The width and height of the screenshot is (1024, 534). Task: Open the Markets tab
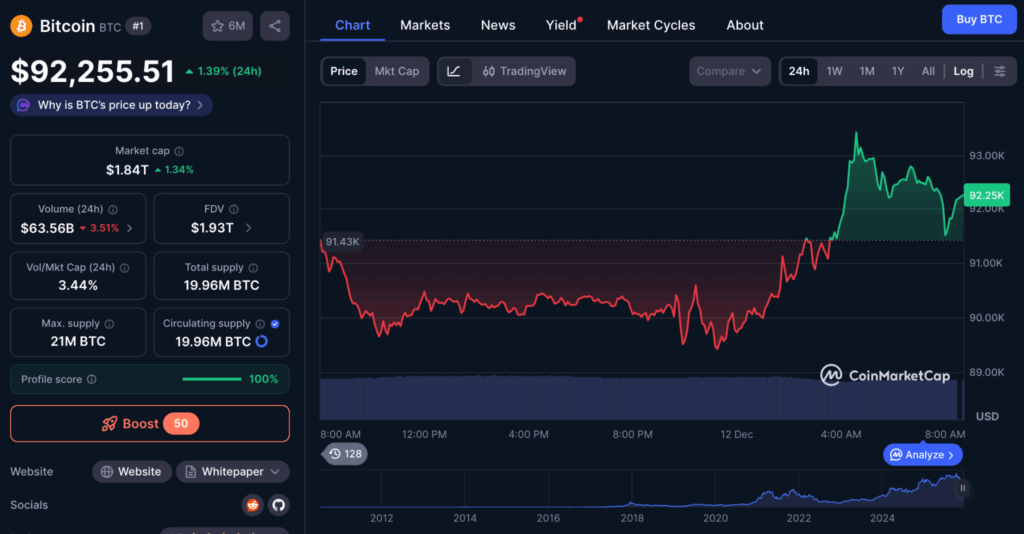(425, 25)
